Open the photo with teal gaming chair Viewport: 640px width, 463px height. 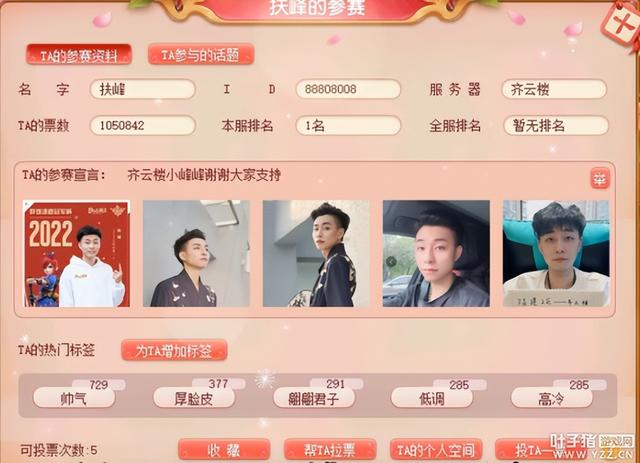pos(556,254)
